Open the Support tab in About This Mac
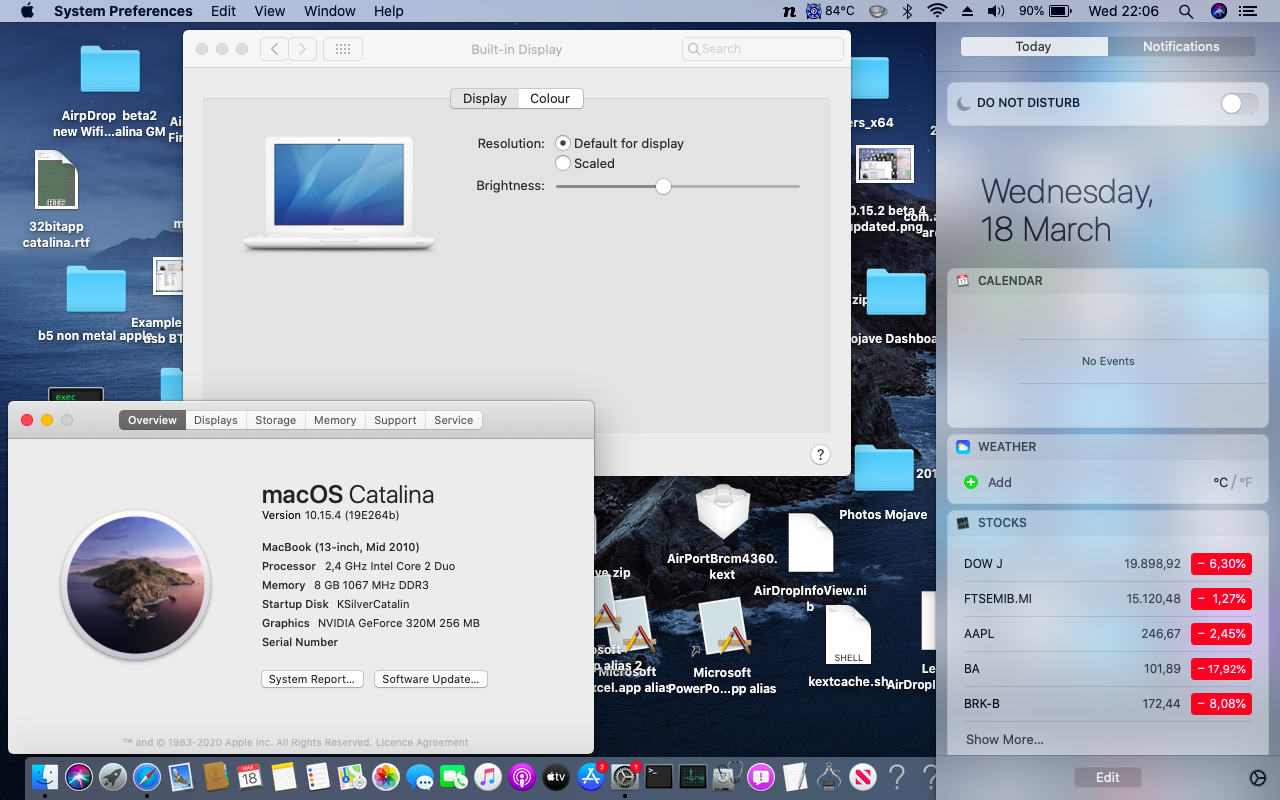The width and height of the screenshot is (1280, 800). click(395, 420)
